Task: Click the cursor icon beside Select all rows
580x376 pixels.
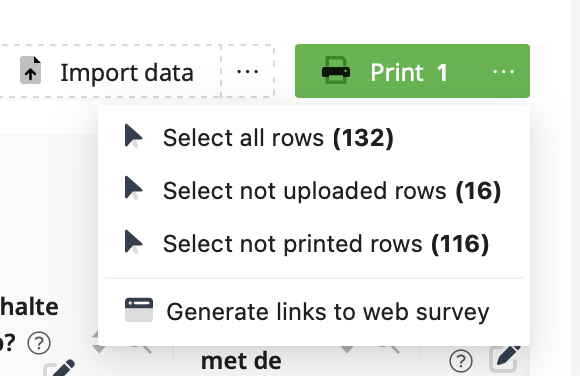Action: tap(134, 136)
